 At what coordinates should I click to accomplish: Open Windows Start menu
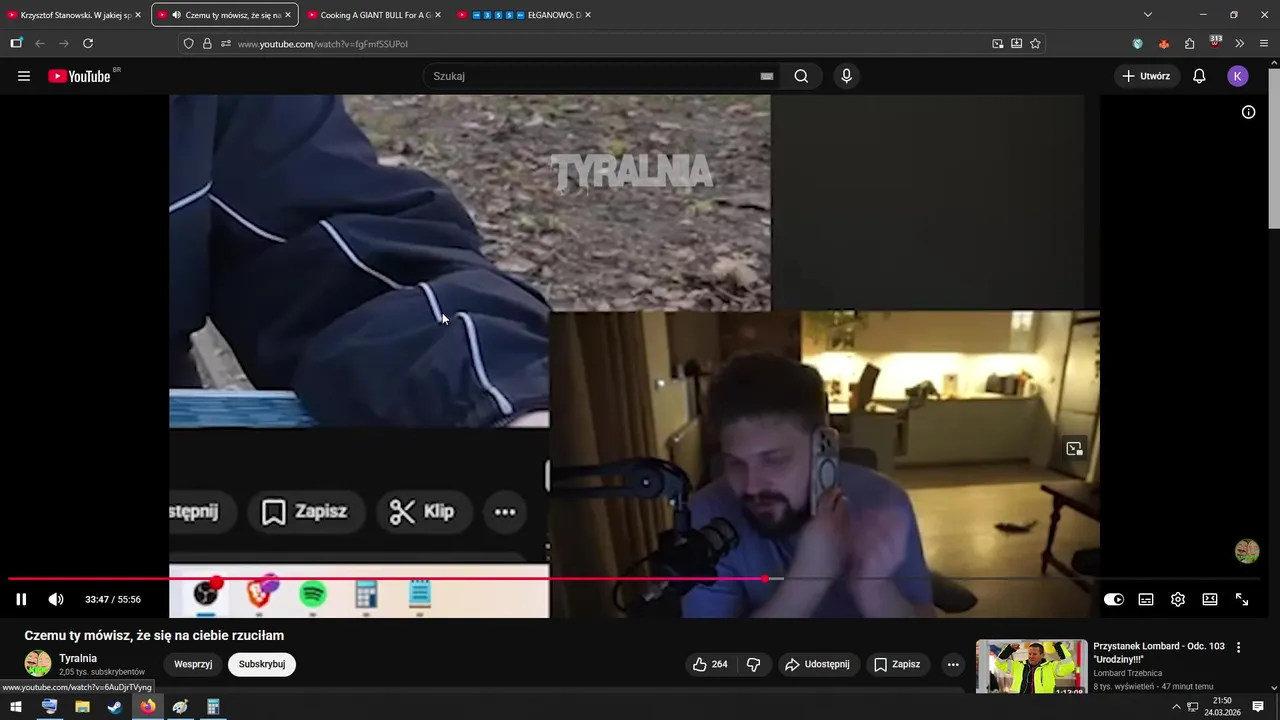click(16, 707)
